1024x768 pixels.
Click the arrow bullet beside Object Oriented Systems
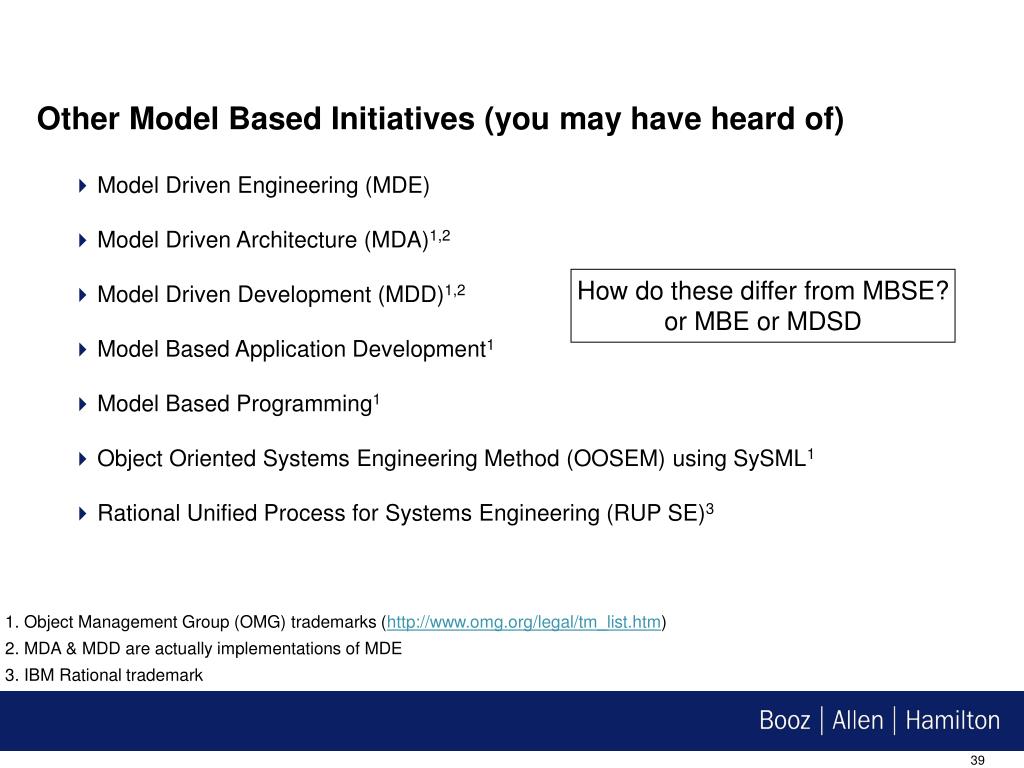tap(82, 459)
